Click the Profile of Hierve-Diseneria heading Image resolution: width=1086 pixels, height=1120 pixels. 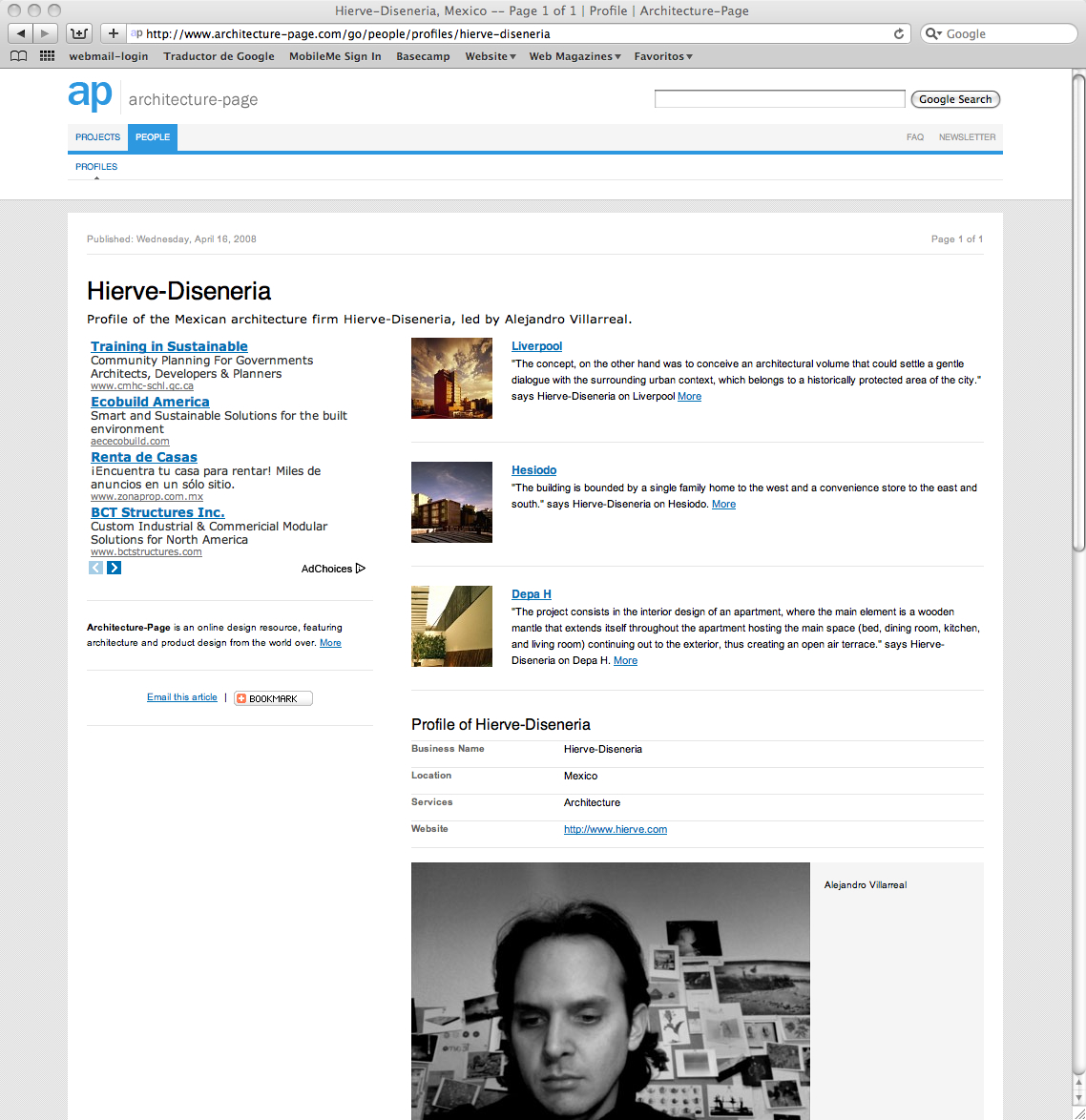pyautogui.click(x=501, y=724)
